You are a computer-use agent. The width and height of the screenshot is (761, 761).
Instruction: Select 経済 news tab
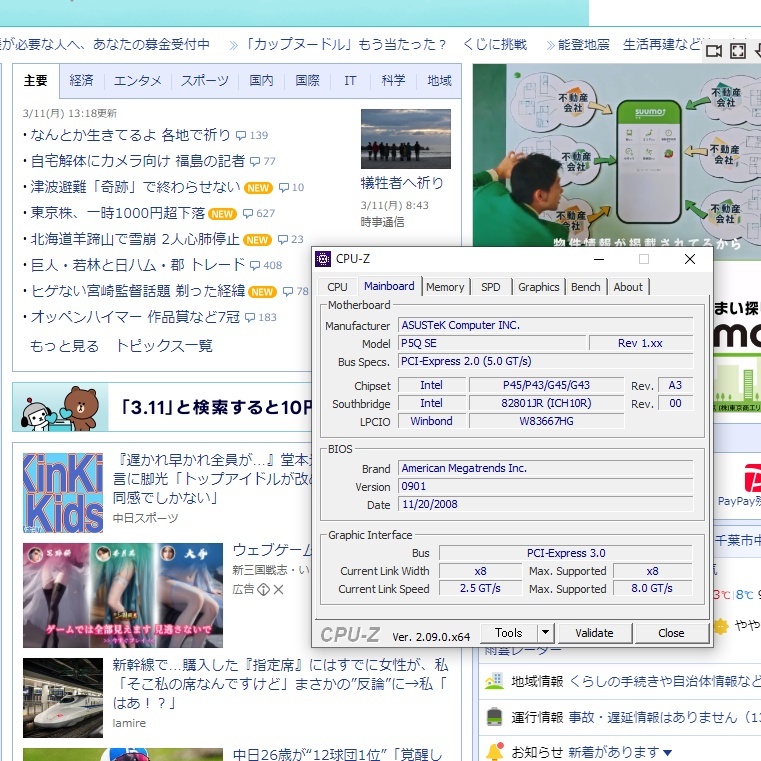point(82,80)
